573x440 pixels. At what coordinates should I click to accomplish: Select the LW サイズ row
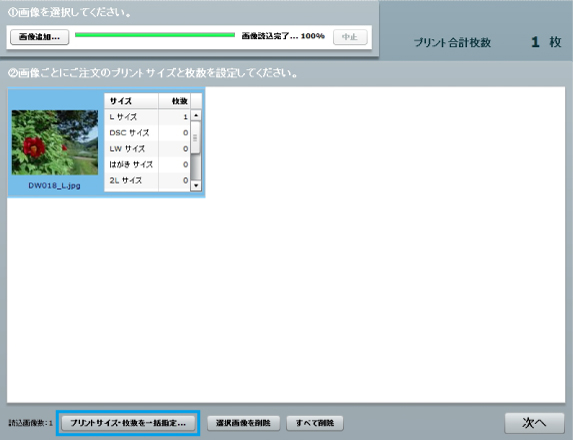(147, 149)
